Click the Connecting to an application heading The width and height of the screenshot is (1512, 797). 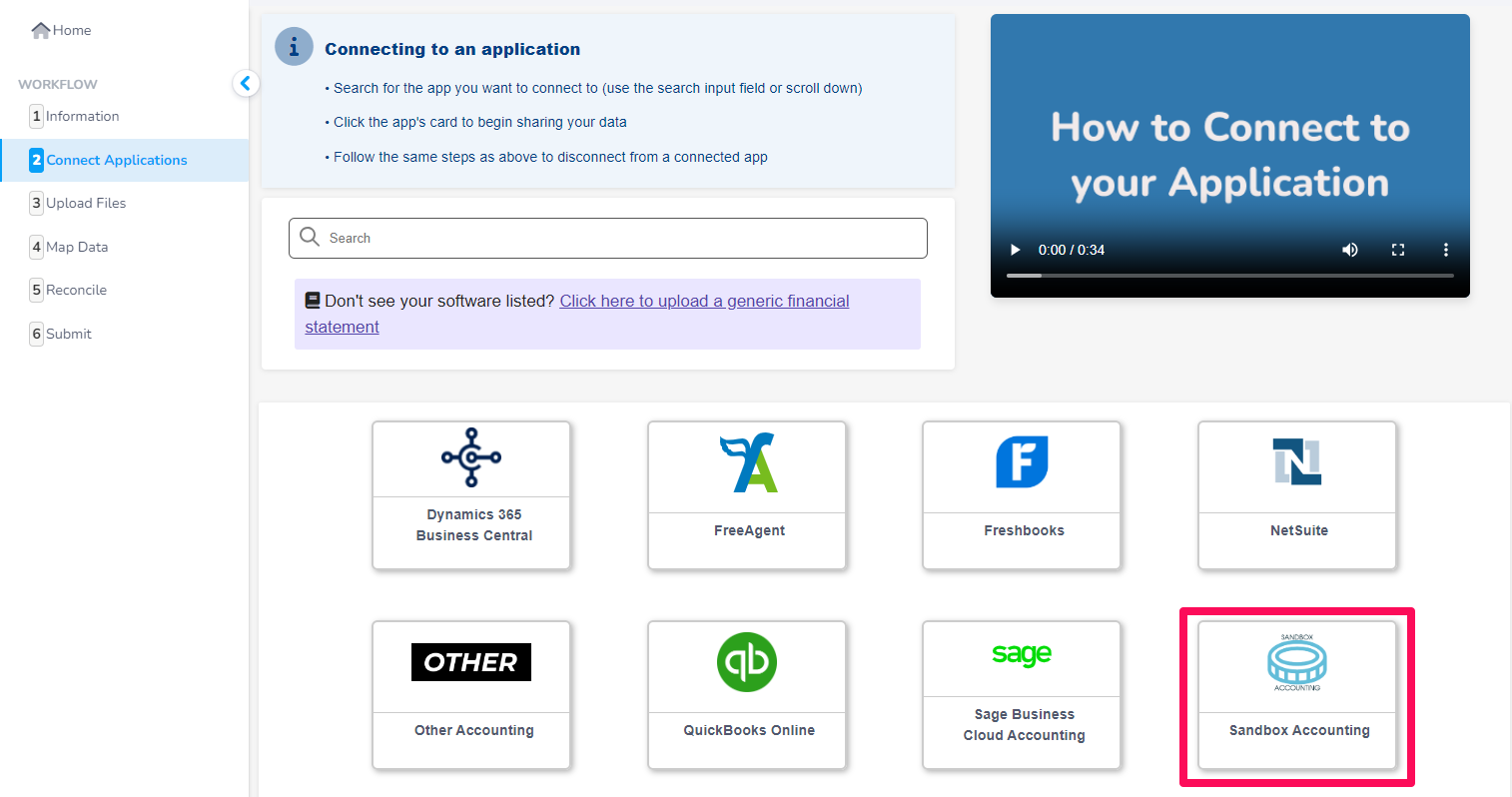(x=452, y=49)
